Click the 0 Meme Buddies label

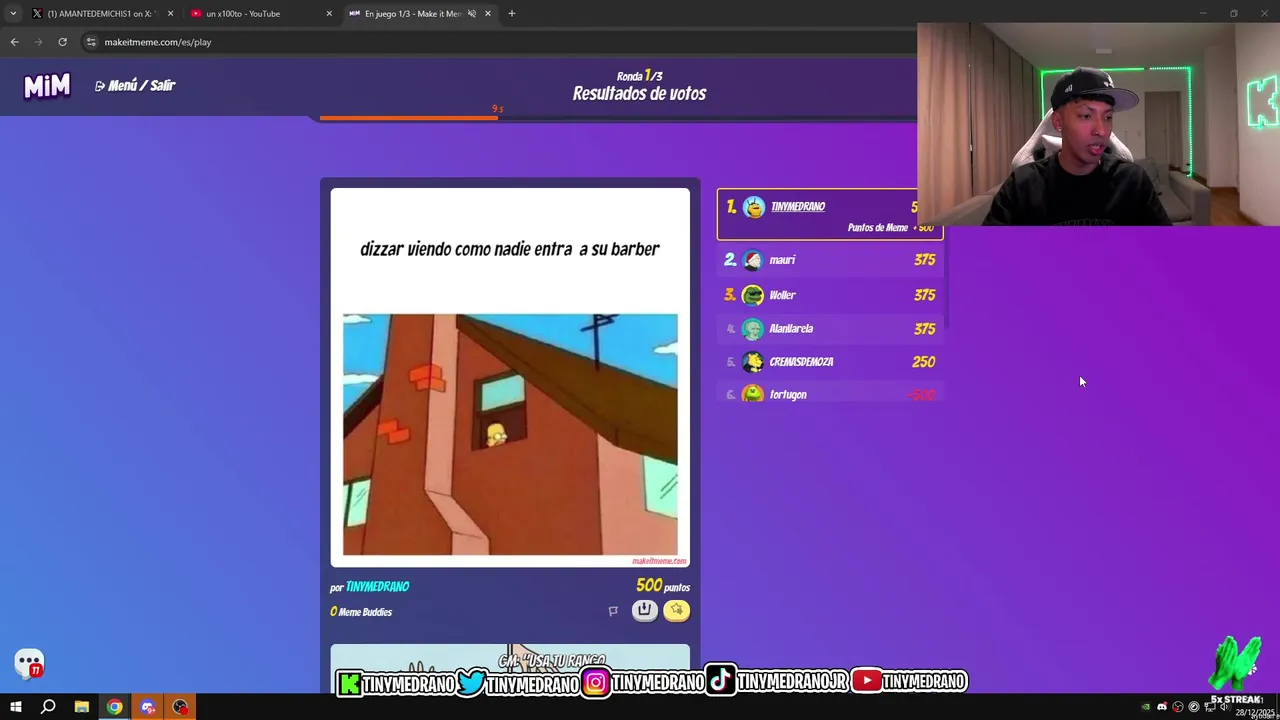361,612
